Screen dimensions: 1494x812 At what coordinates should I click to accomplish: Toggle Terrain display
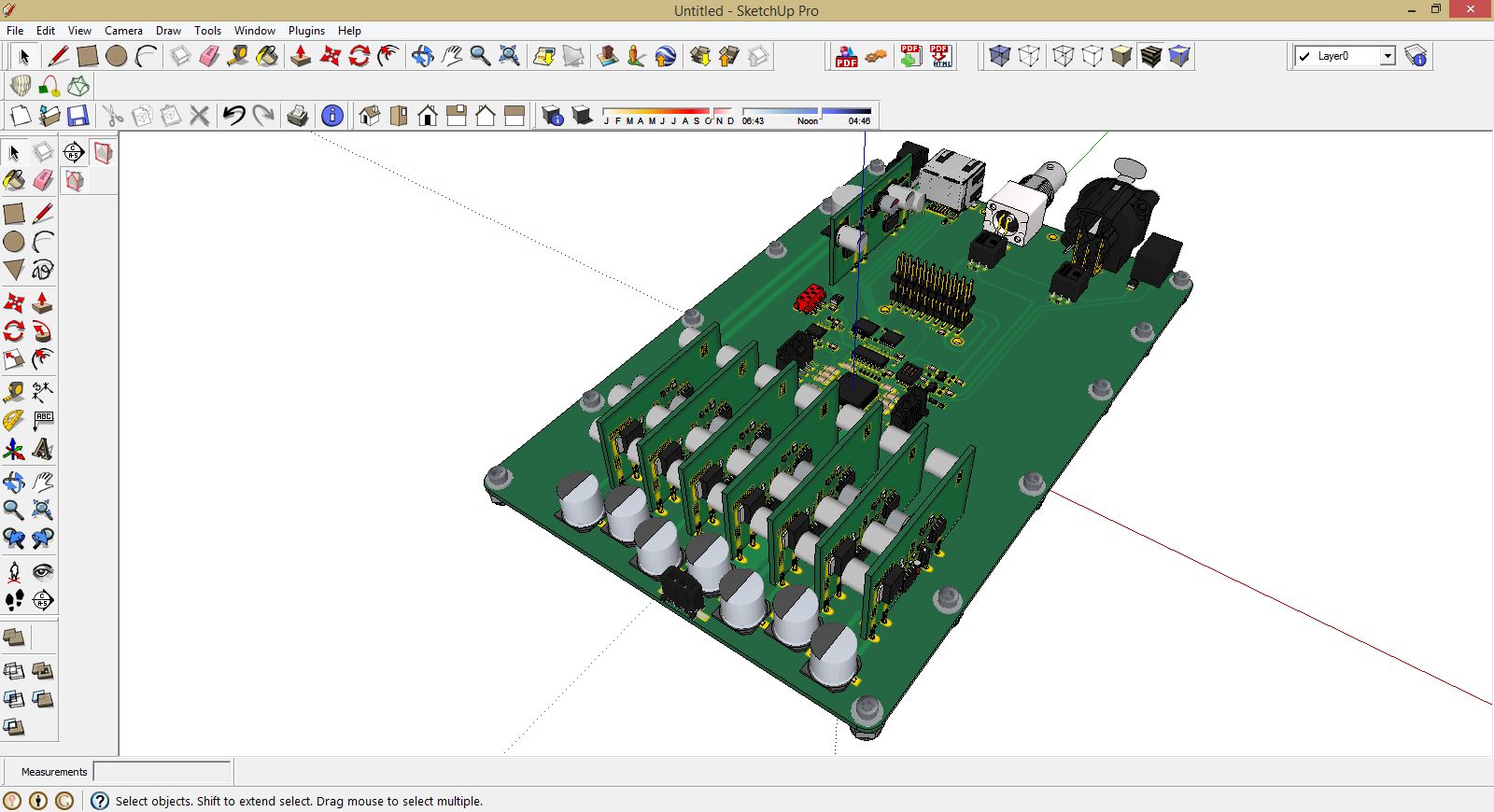pos(573,56)
